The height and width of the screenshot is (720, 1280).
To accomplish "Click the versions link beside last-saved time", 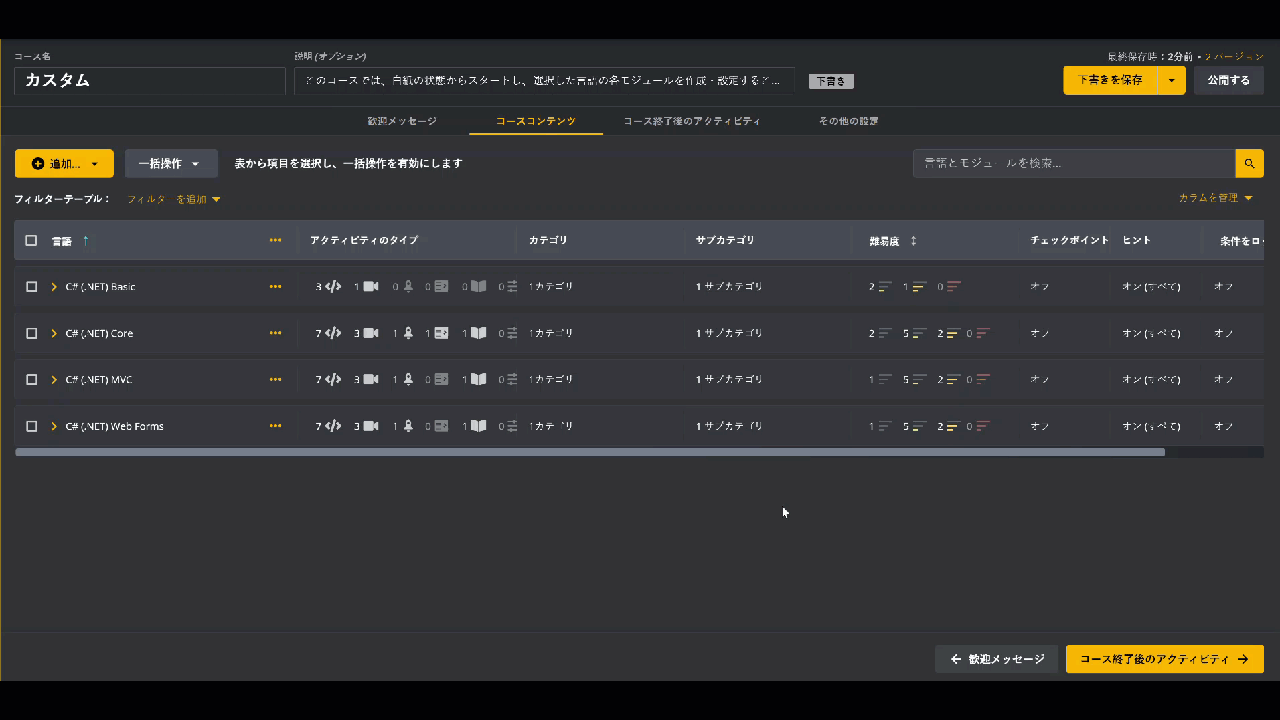I will pyautogui.click(x=1234, y=57).
